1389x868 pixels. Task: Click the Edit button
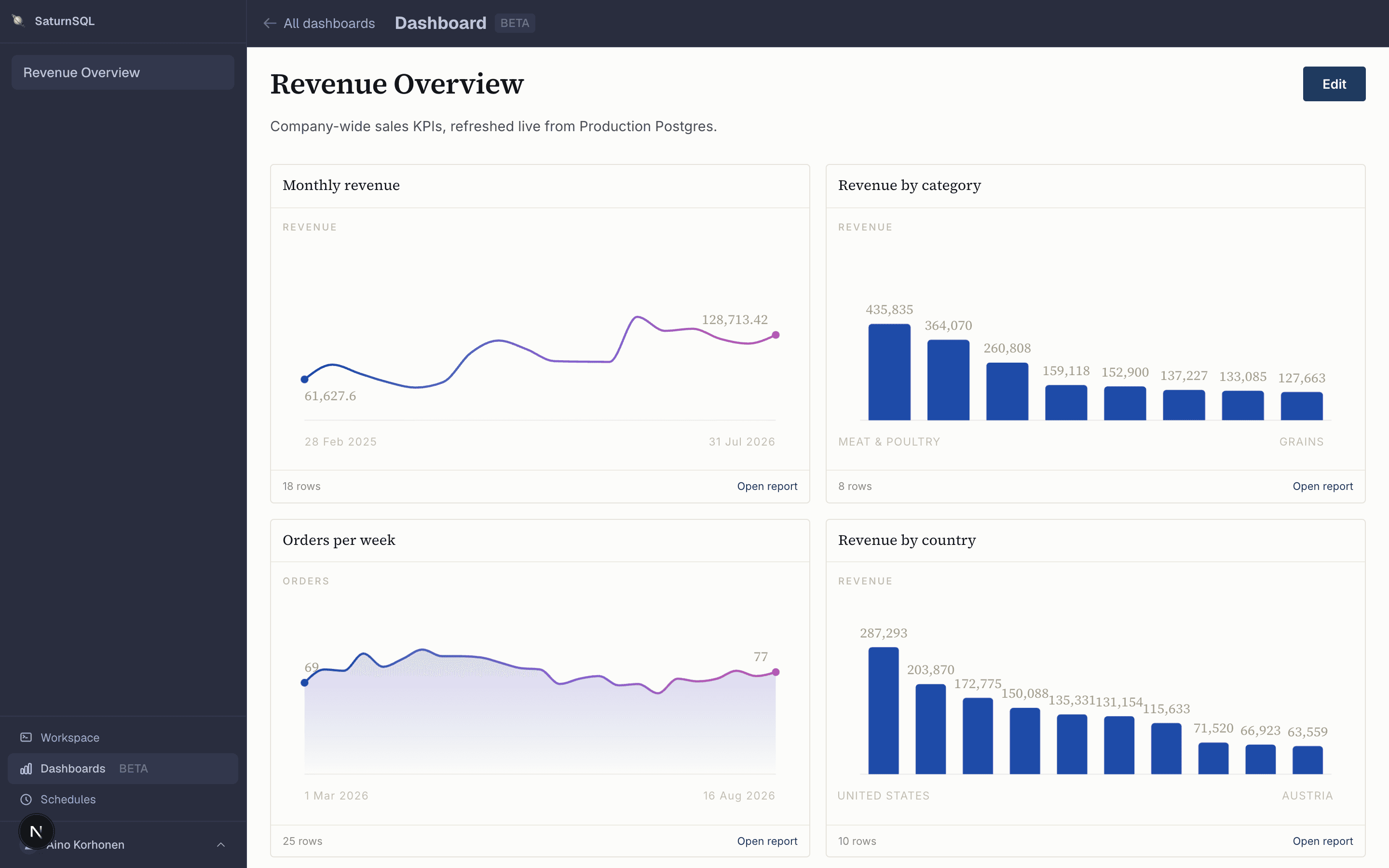1334,84
